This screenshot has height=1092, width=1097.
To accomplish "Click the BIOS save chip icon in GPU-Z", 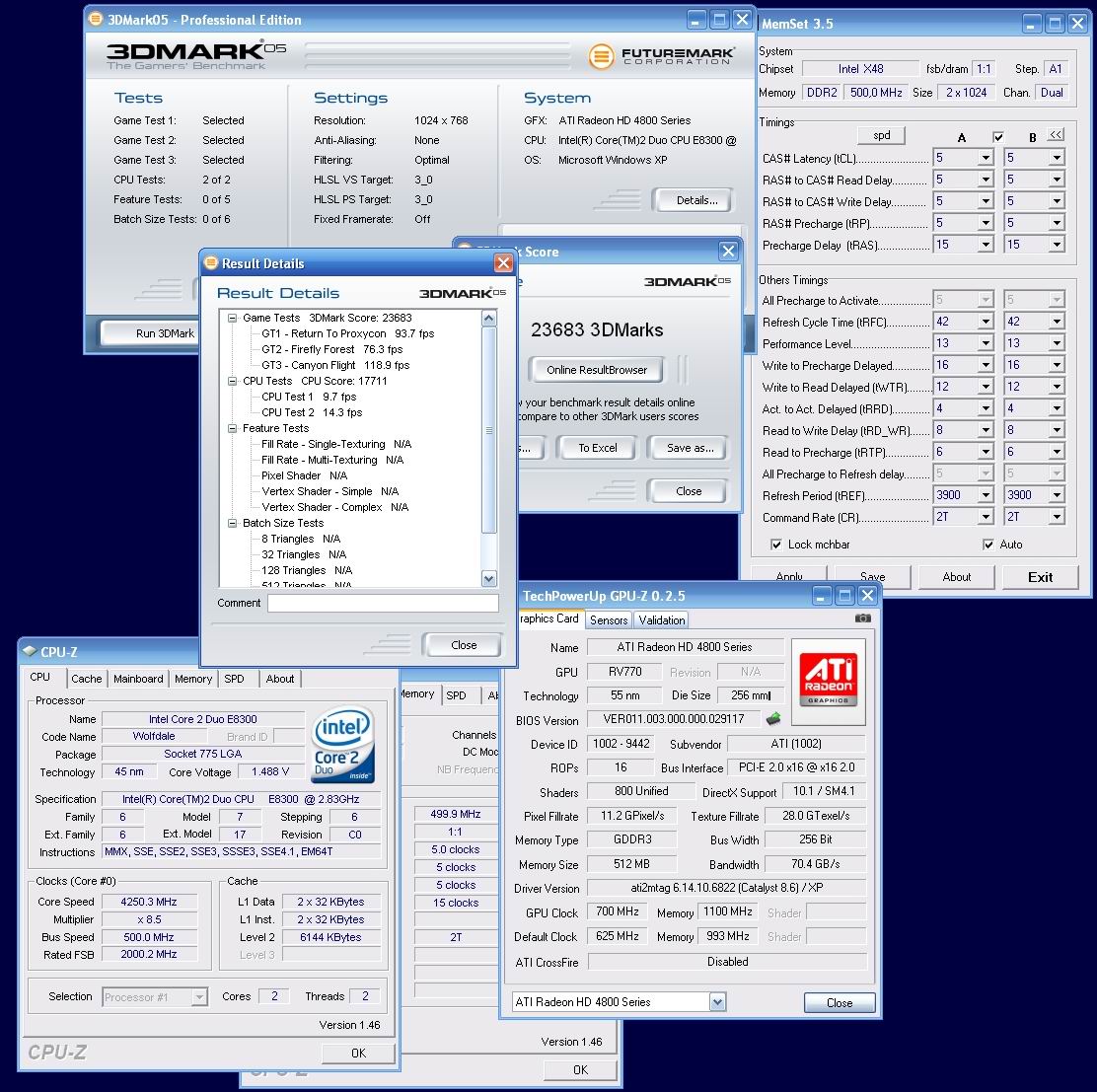I will [x=773, y=718].
